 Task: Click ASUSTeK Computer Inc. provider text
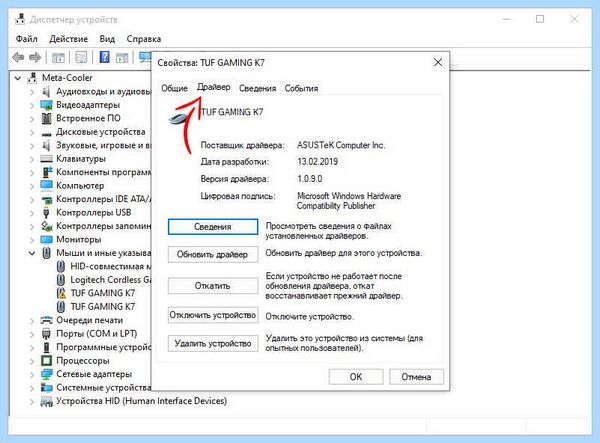click(x=341, y=145)
